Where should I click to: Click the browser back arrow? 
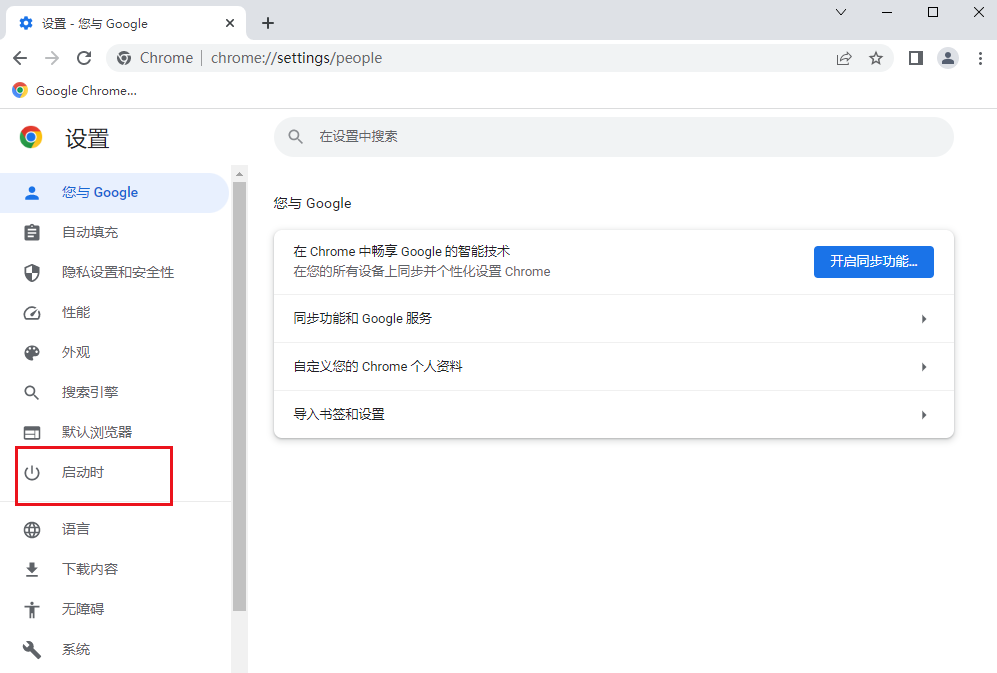[x=20, y=58]
